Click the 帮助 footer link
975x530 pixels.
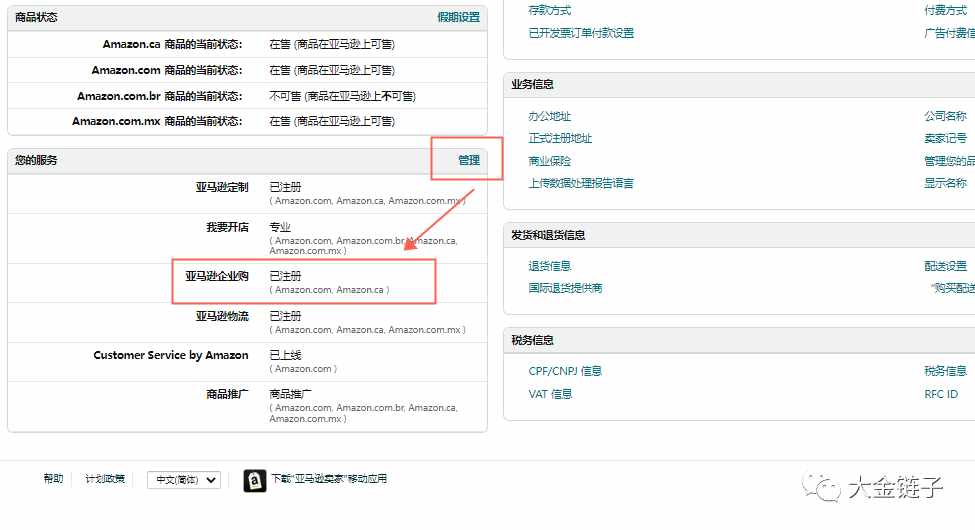click(53, 478)
